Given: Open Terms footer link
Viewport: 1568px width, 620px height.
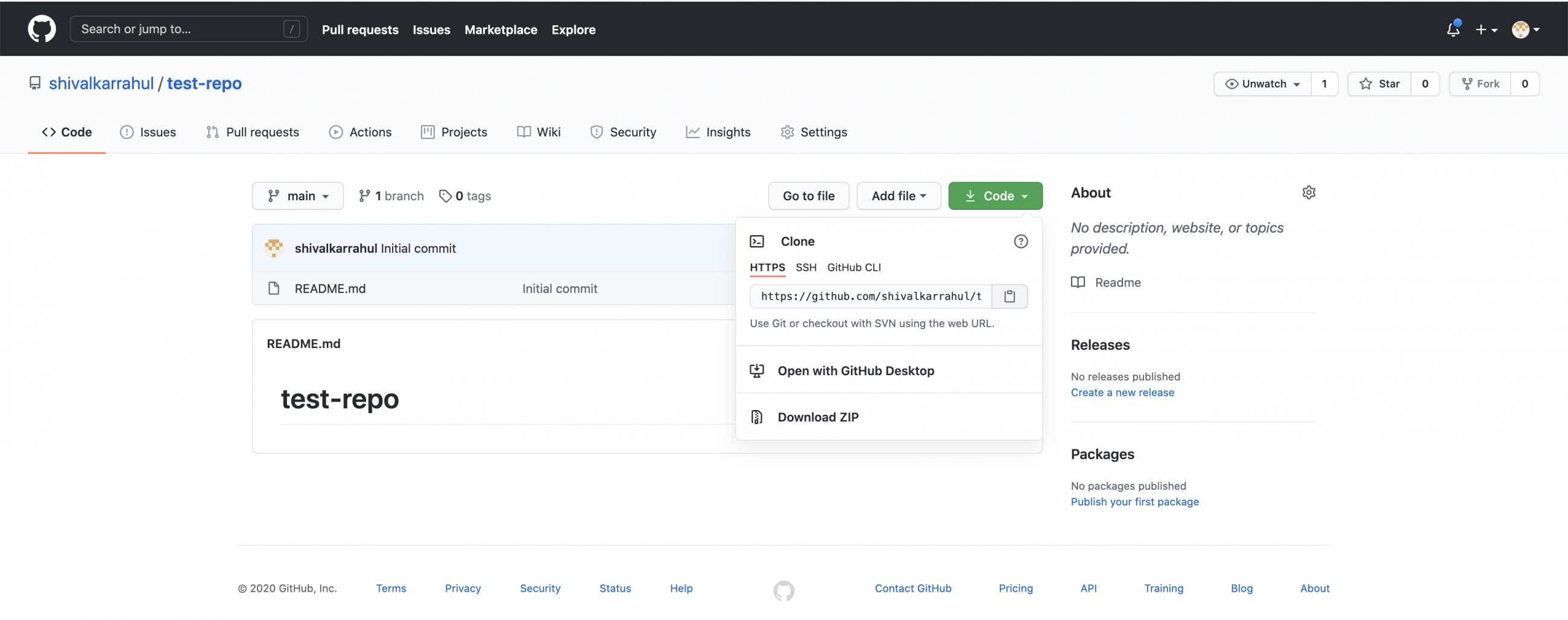Looking at the screenshot, I should click(391, 589).
